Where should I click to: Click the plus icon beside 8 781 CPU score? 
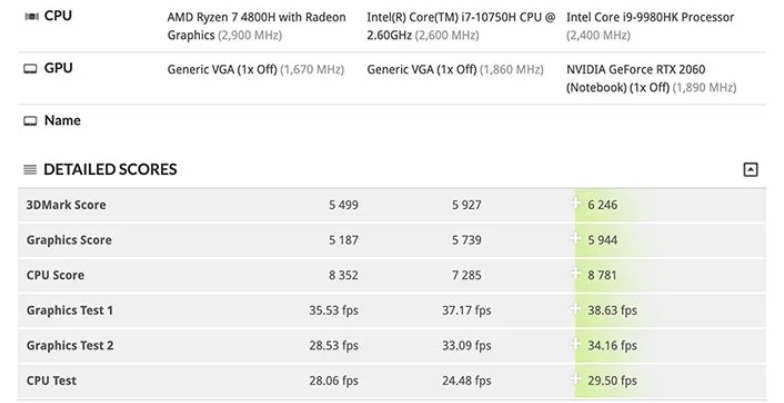tap(576, 275)
